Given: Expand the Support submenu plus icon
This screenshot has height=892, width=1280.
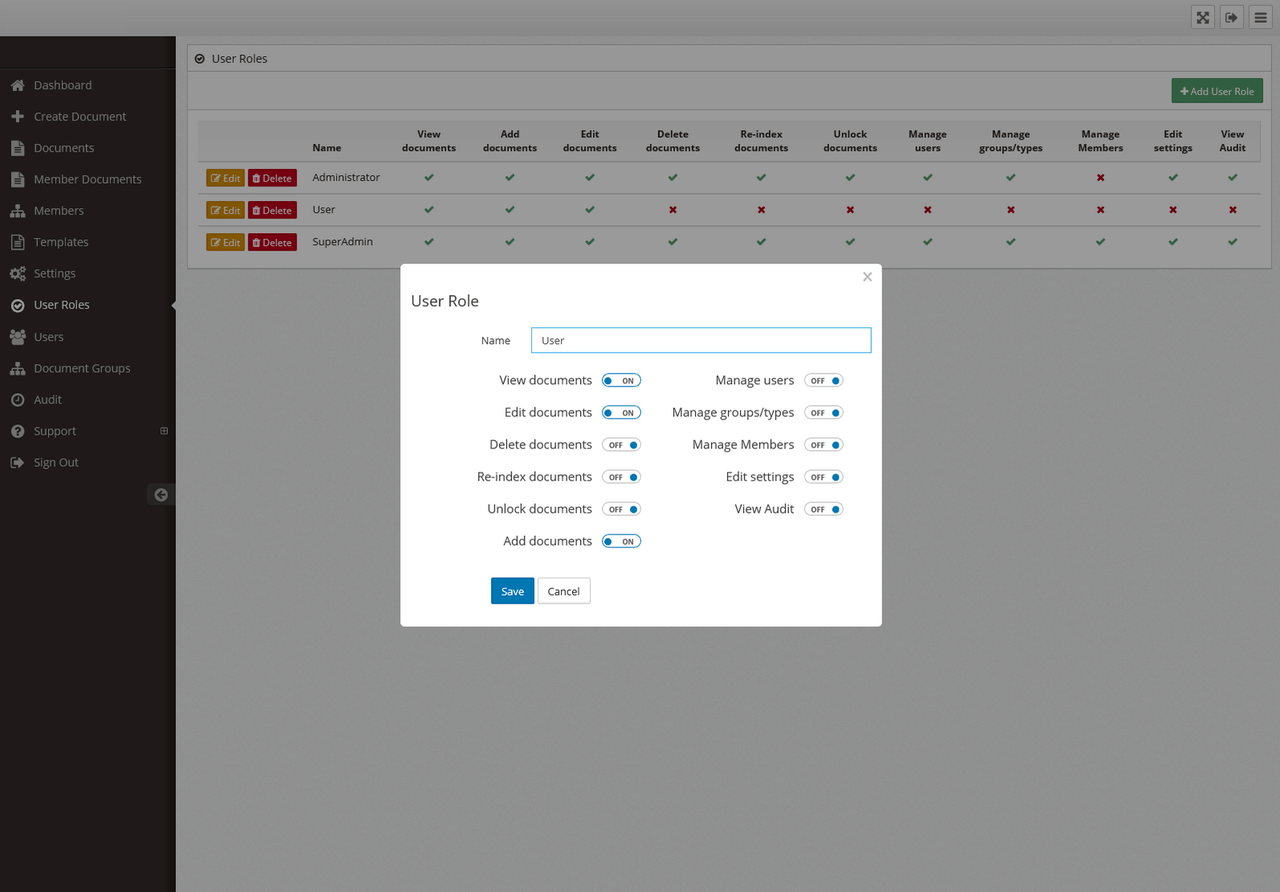Looking at the screenshot, I should click(x=164, y=431).
